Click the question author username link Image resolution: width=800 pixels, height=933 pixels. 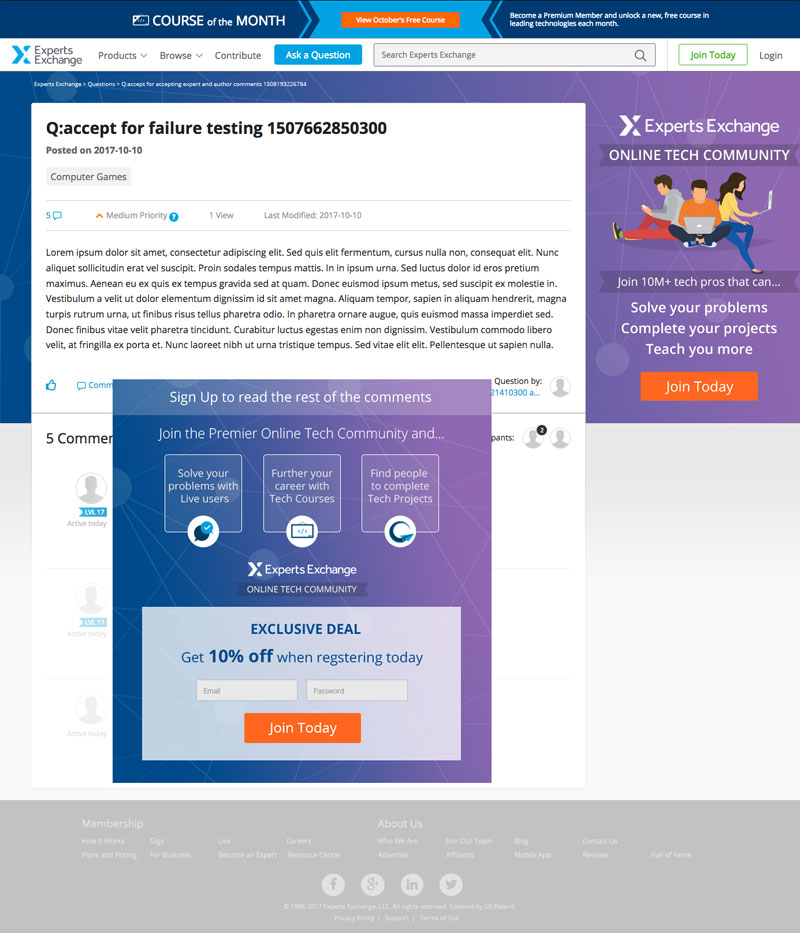coord(515,393)
